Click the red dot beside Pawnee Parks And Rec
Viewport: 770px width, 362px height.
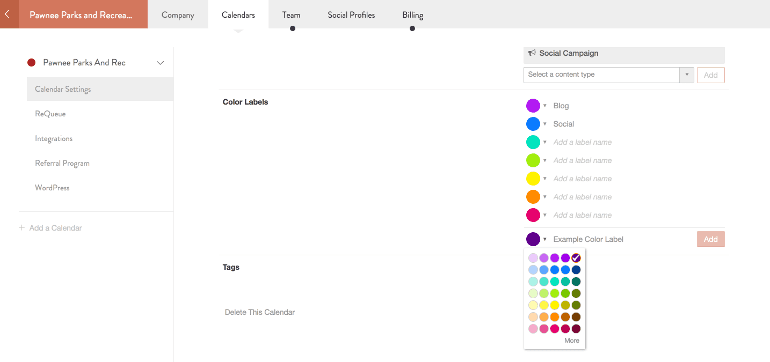coord(31,63)
